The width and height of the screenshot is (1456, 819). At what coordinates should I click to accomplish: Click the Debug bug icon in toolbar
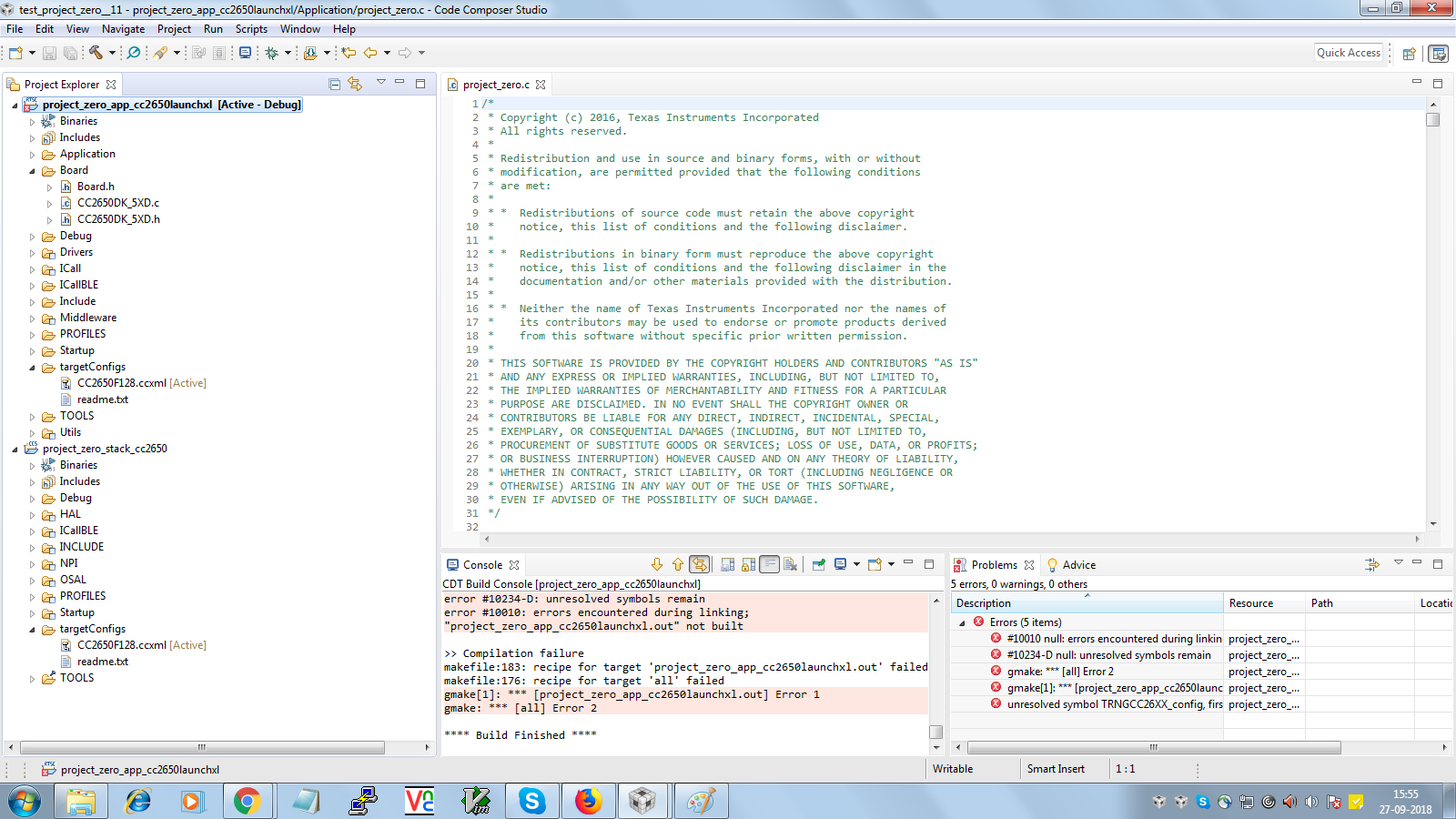271,53
